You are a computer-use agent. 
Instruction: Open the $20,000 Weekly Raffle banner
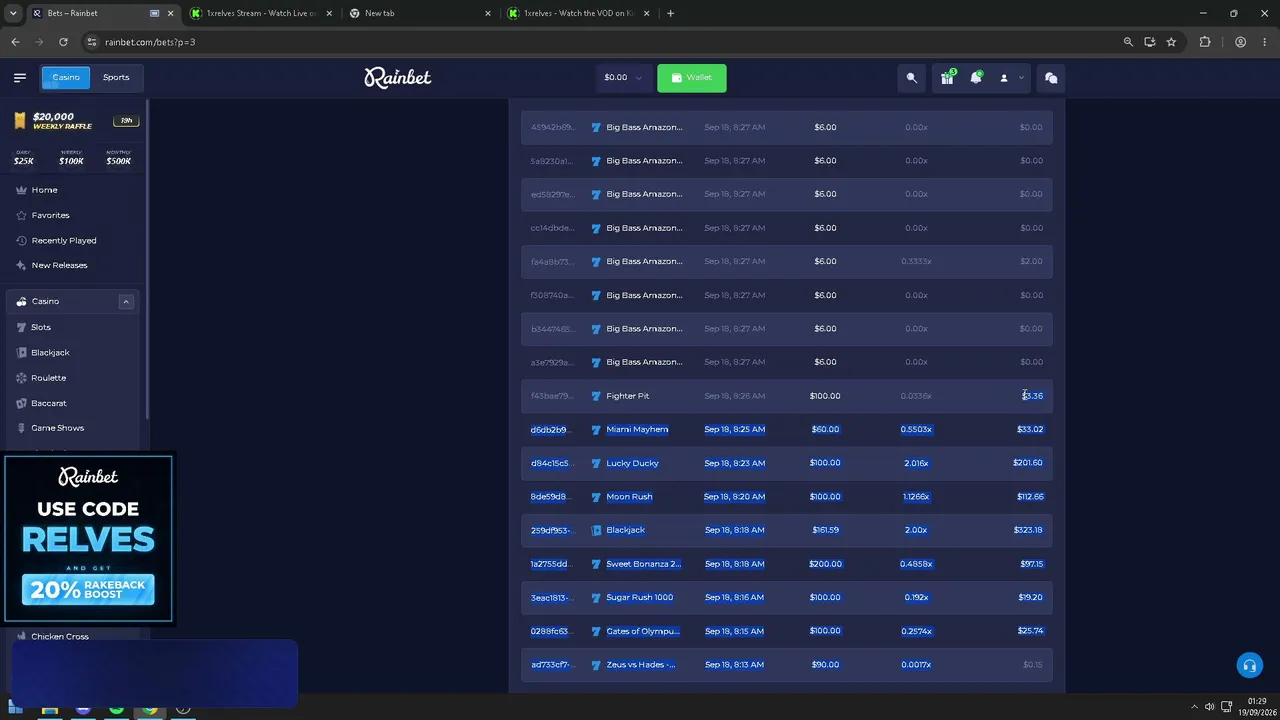pos(75,121)
